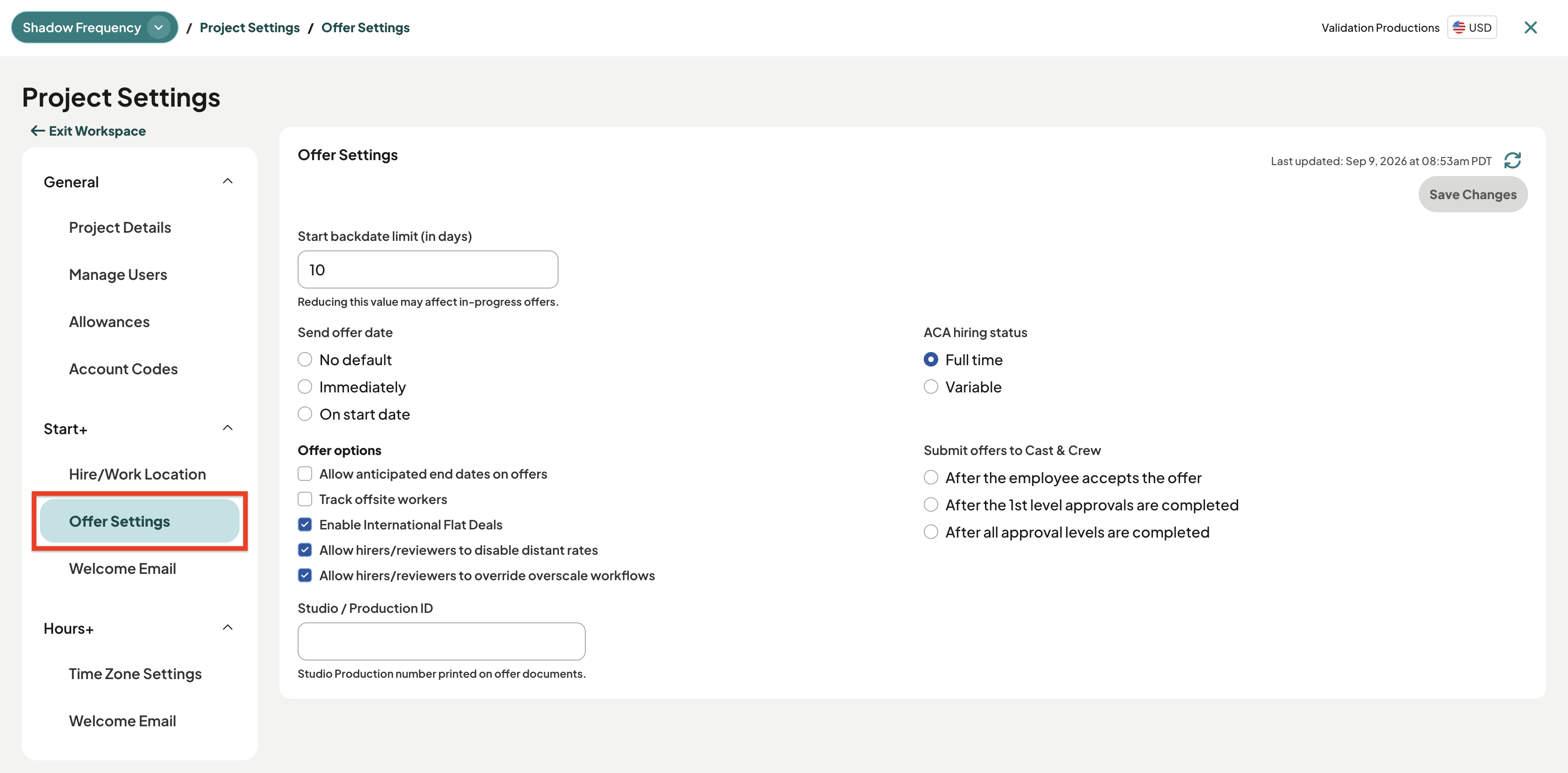Collapse the General section chevron
This screenshot has width=1568, height=773.
tap(228, 181)
